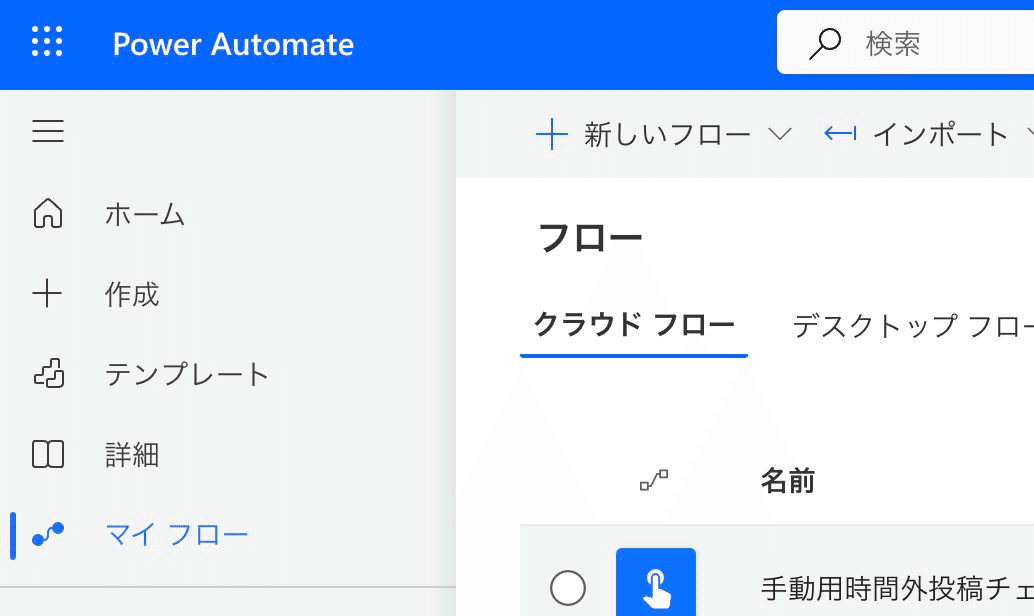The width and height of the screenshot is (1034, 616).
Task: Click the manual trigger touch icon
Action: [x=655, y=582]
